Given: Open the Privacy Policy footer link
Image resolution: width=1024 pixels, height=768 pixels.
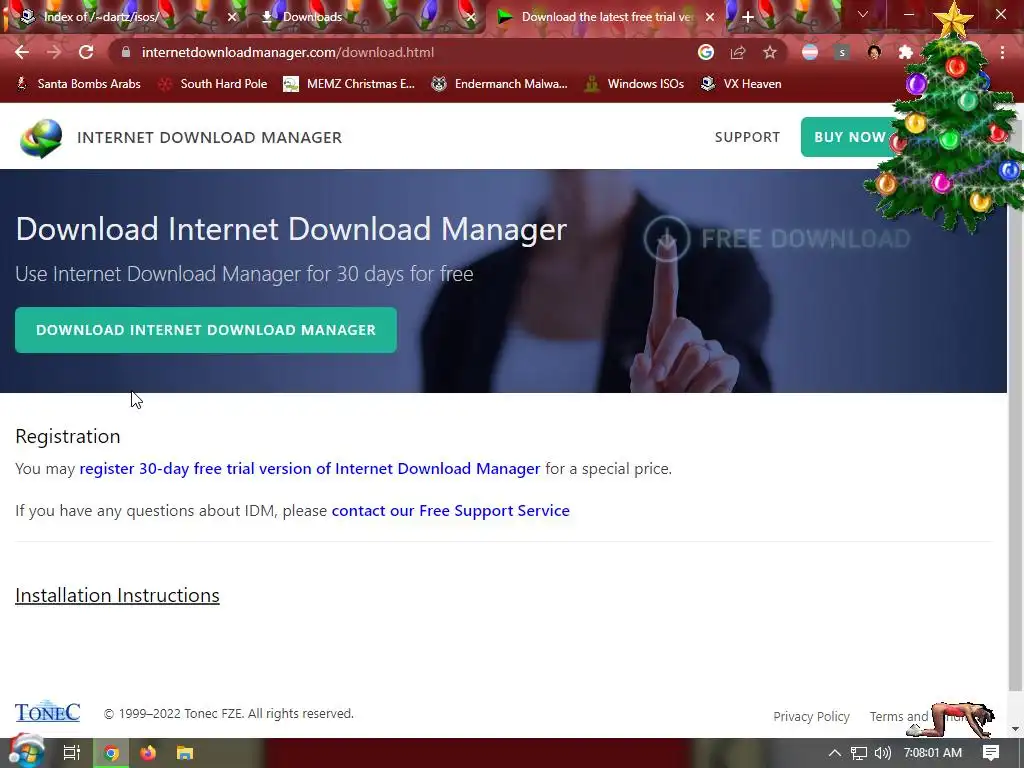Looking at the screenshot, I should pos(811,716).
